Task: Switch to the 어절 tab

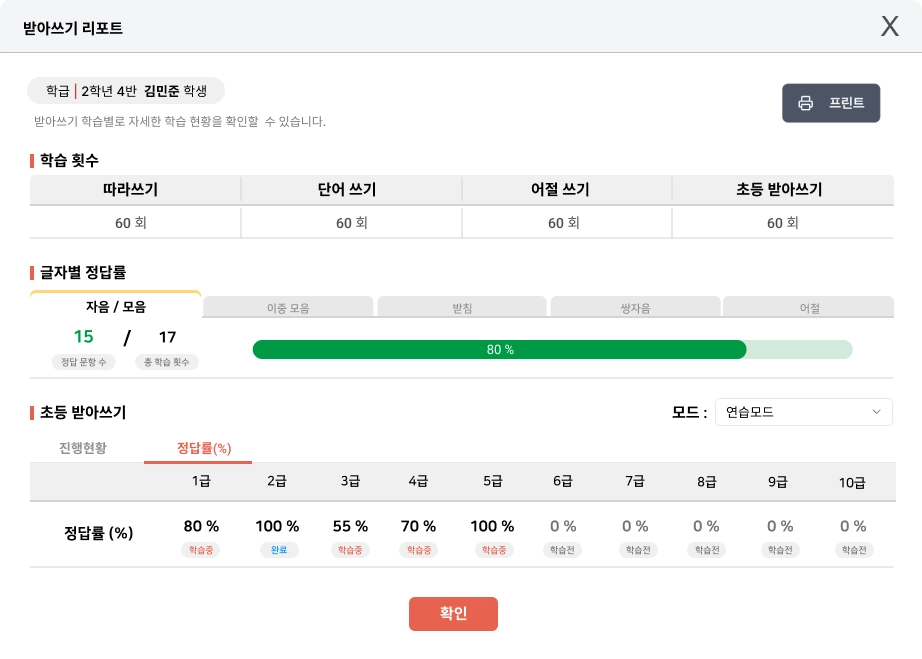Action: pos(809,309)
